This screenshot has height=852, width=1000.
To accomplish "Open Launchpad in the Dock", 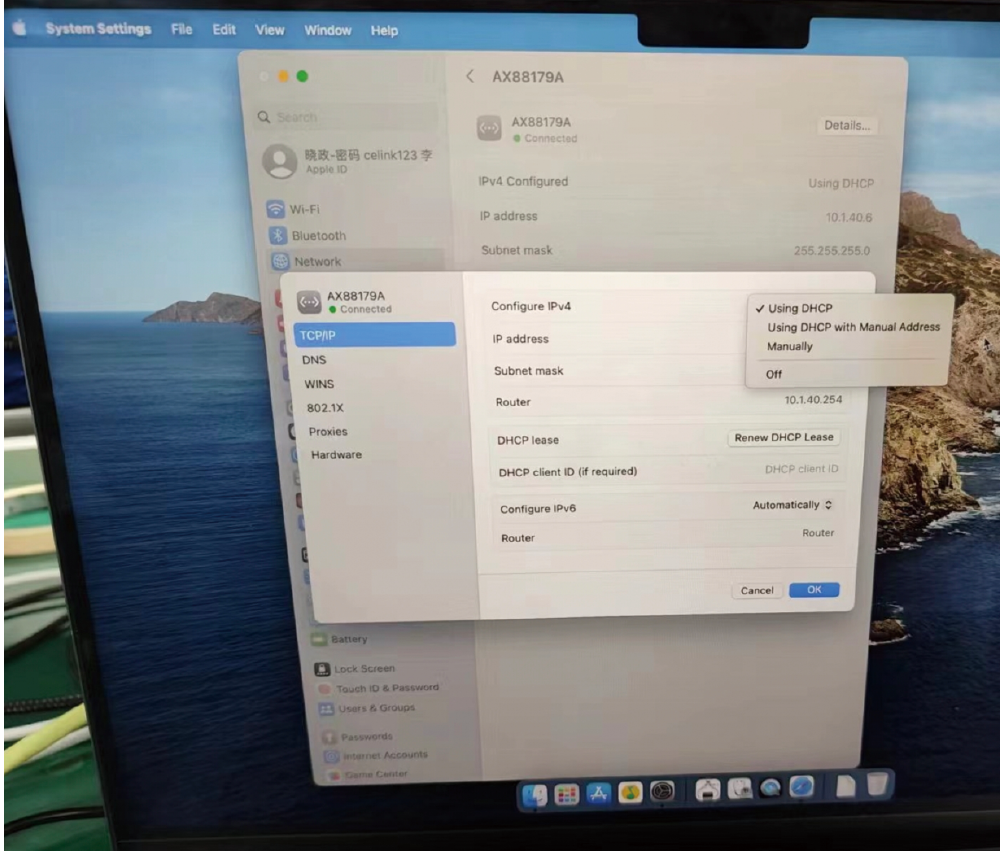I will 566,795.
